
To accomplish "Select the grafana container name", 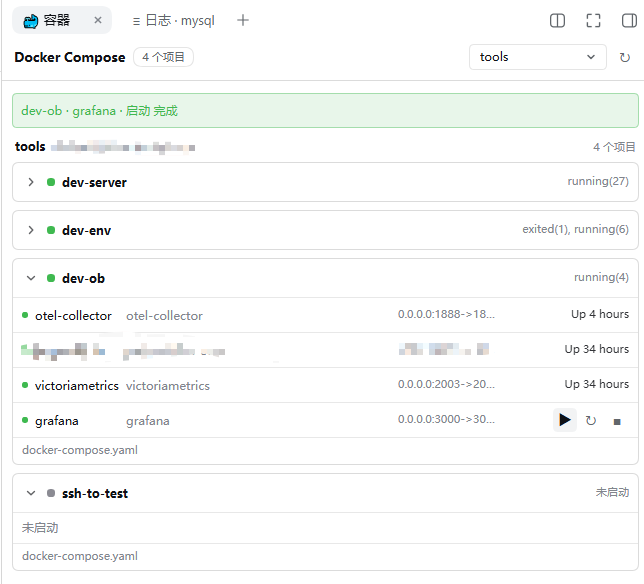I will (x=57, y=421).
